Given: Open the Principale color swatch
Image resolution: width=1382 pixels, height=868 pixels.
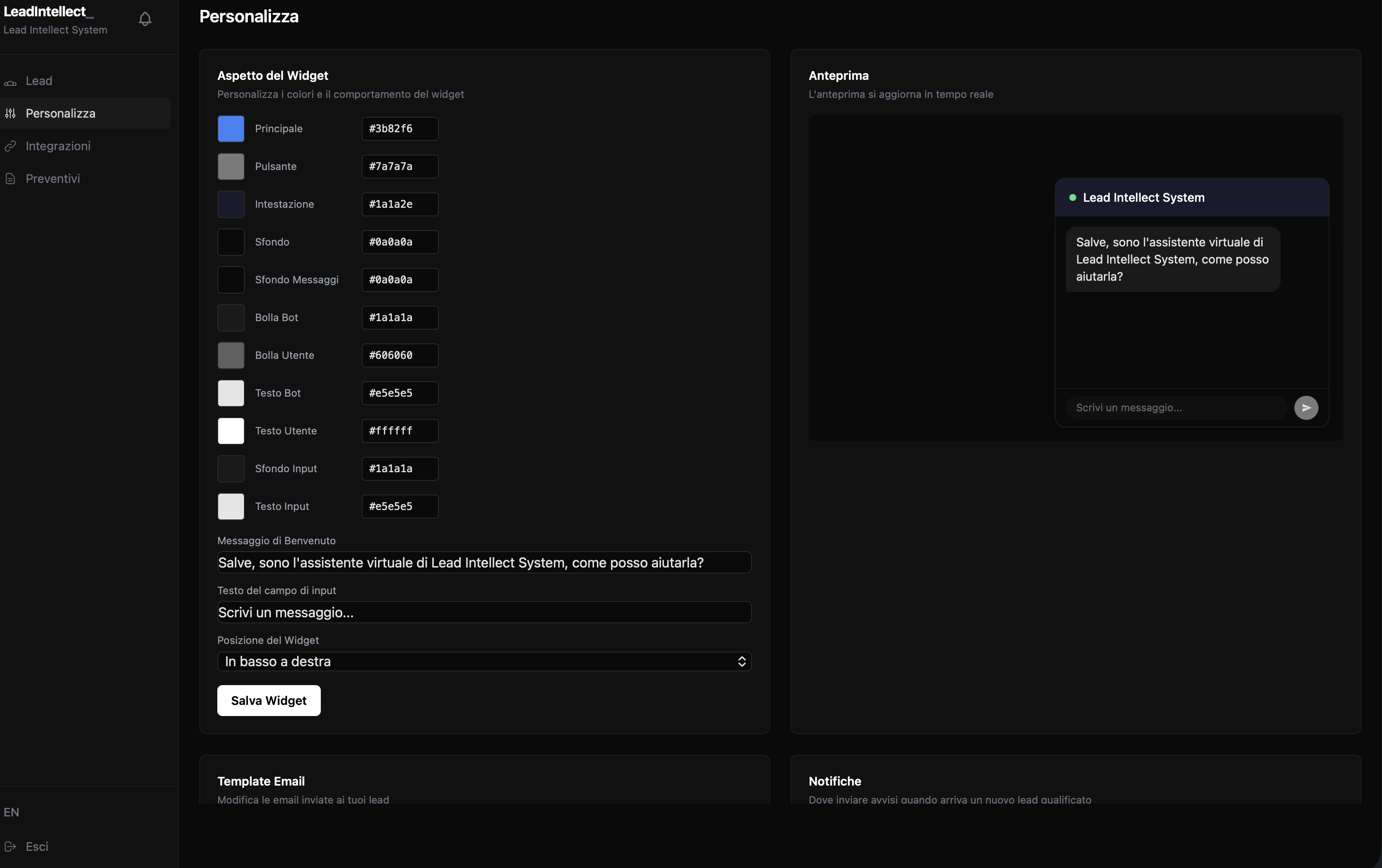Looking at the screenshot, I should click(x=231, y=128).
